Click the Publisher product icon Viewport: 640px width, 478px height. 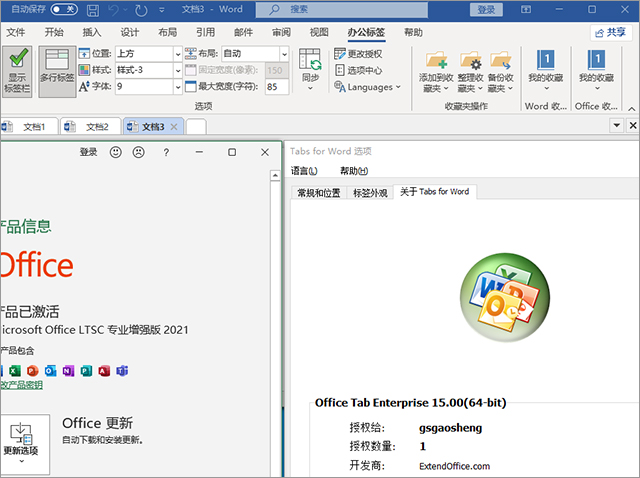click(86, 371)
